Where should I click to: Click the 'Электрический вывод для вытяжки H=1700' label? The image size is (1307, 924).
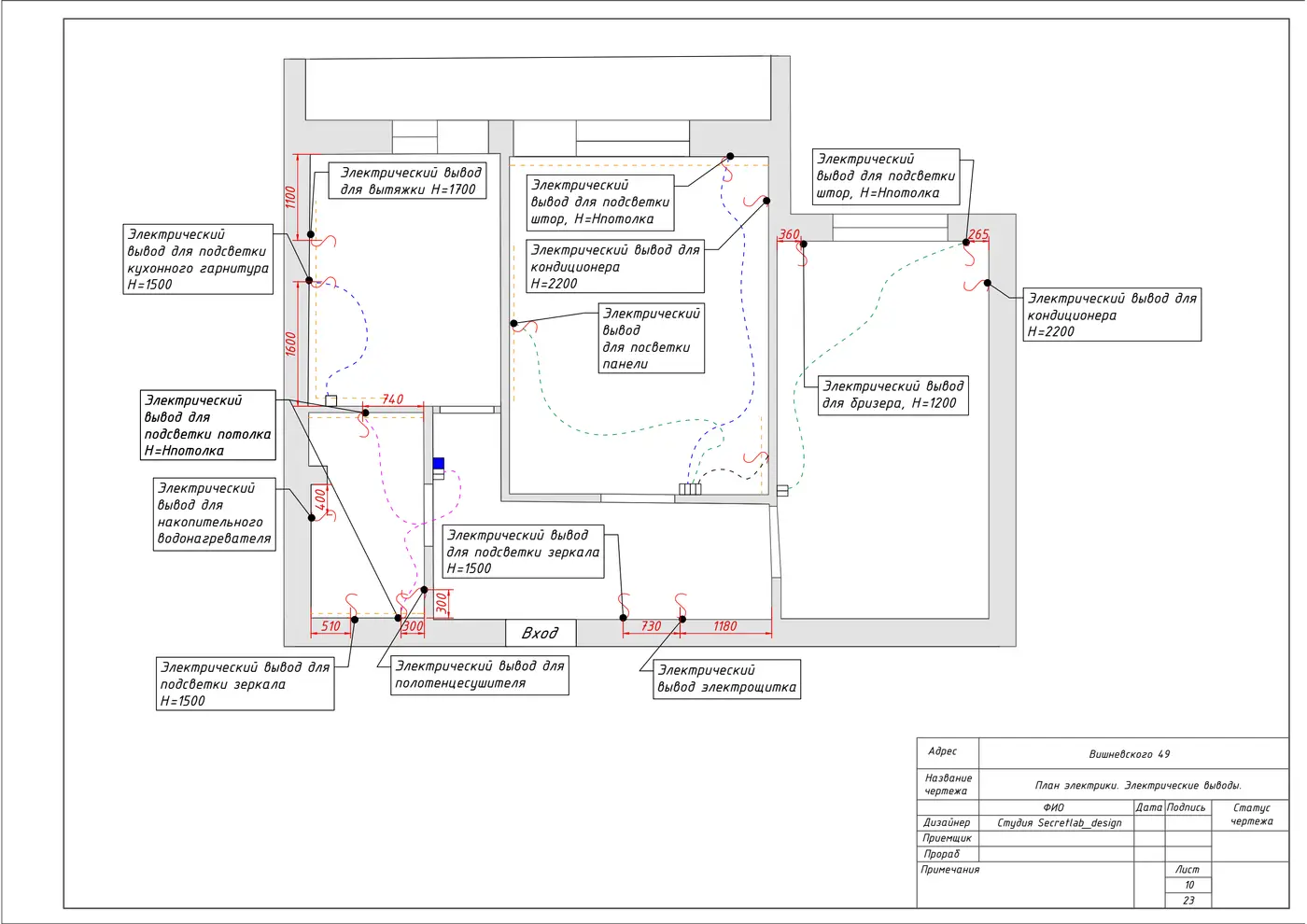(407, 181)
